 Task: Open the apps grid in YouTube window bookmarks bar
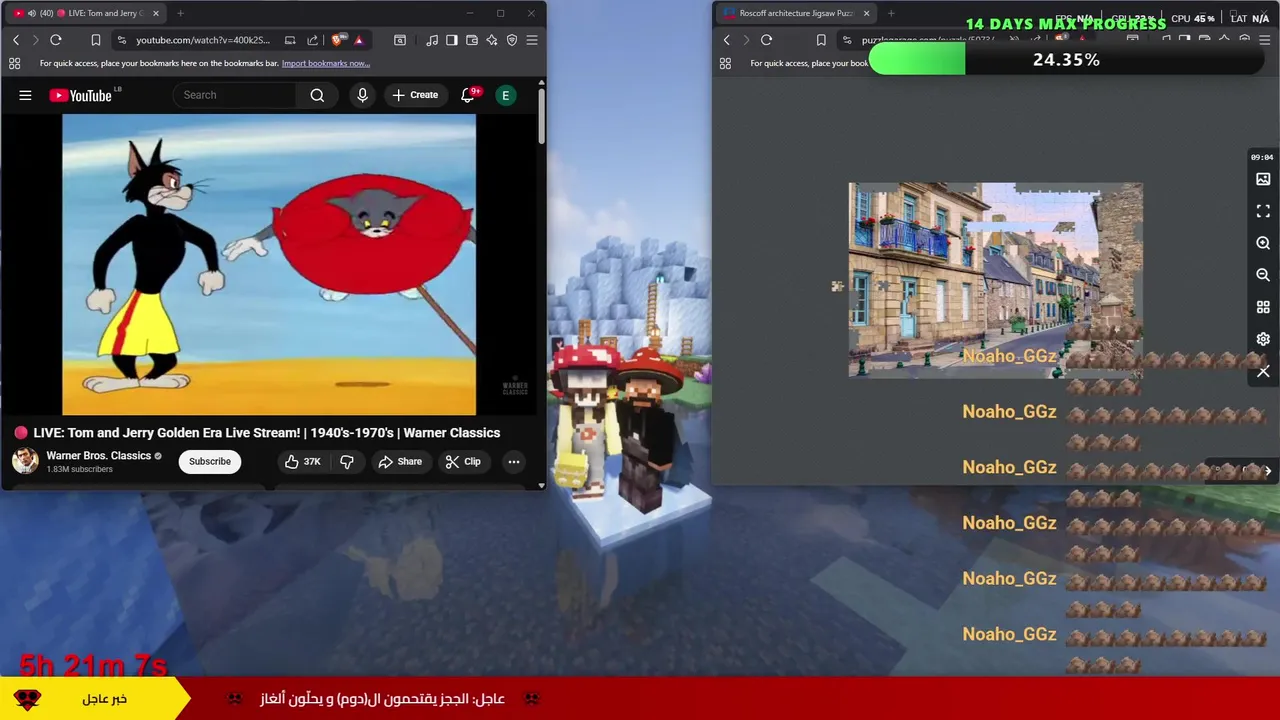click(x=14, y=63)
